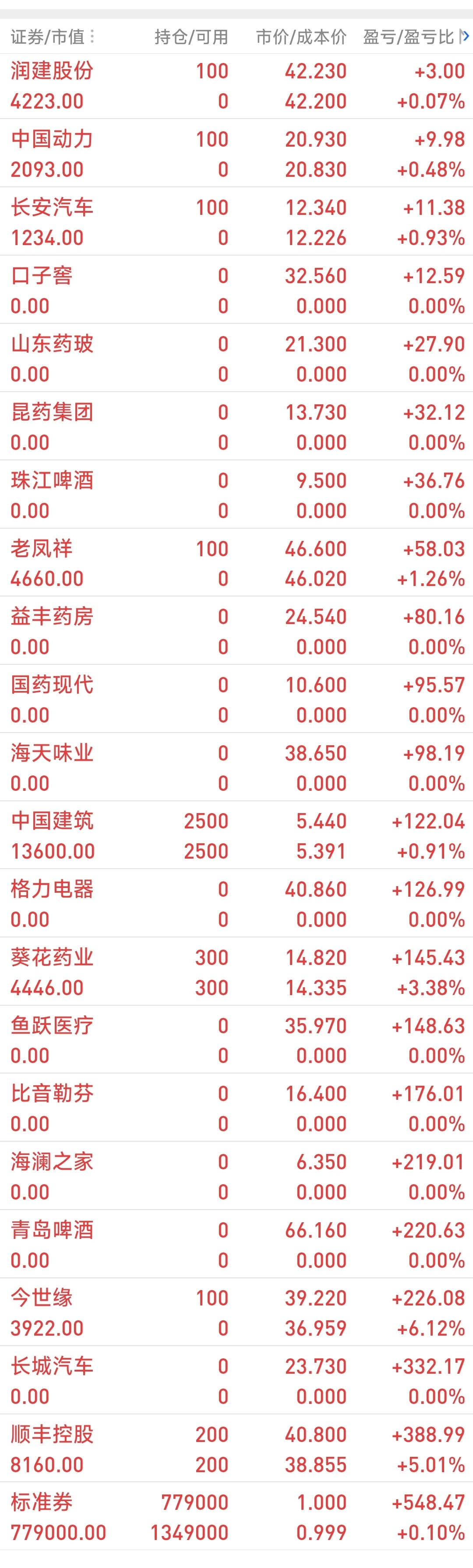Sort by the 持仓/可用 column header
Image resolution: width=473 pixels, height=1568 pixels.
tap(191, 37)
